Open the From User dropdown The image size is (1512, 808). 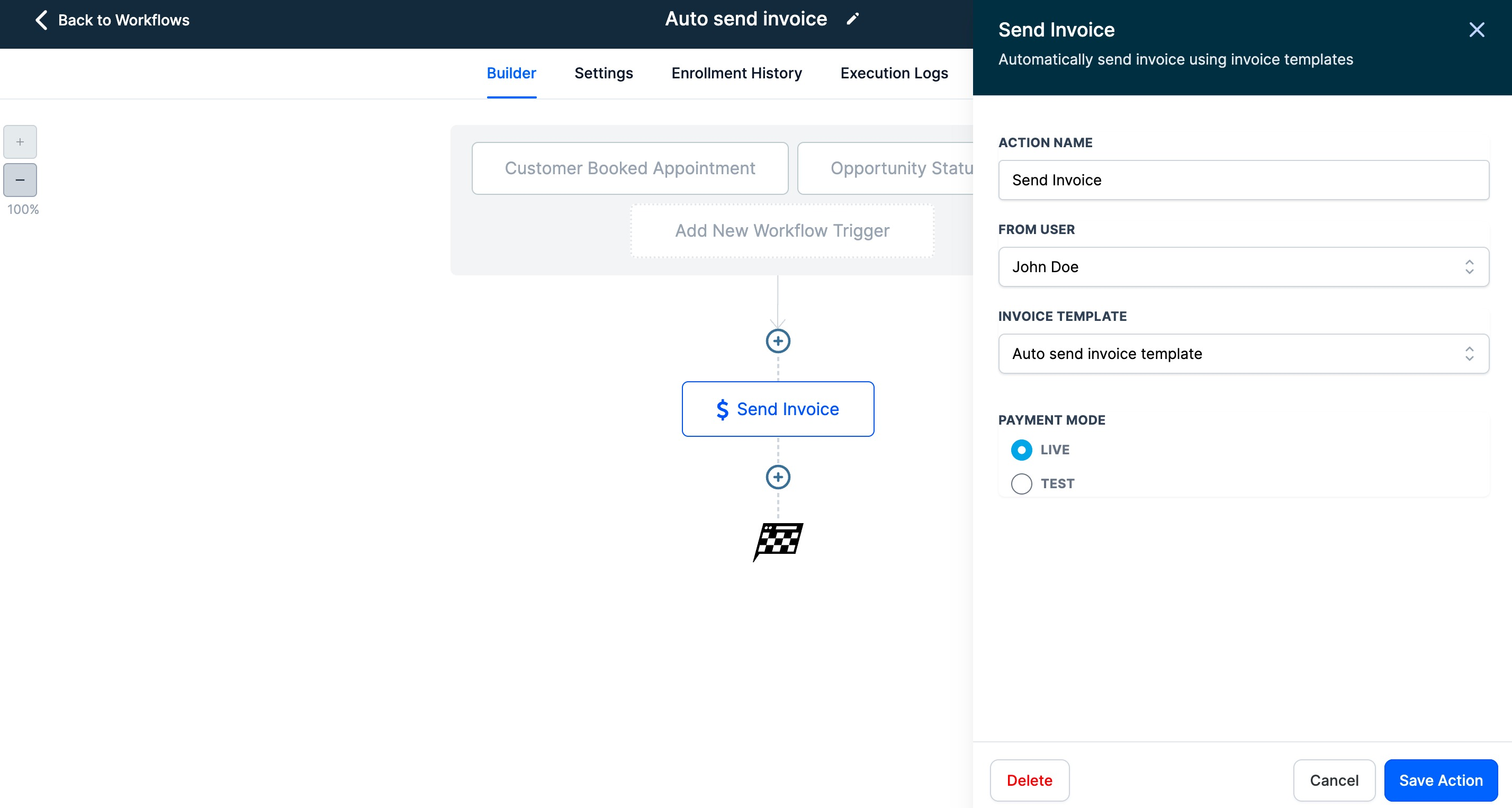click(1243, 267)
